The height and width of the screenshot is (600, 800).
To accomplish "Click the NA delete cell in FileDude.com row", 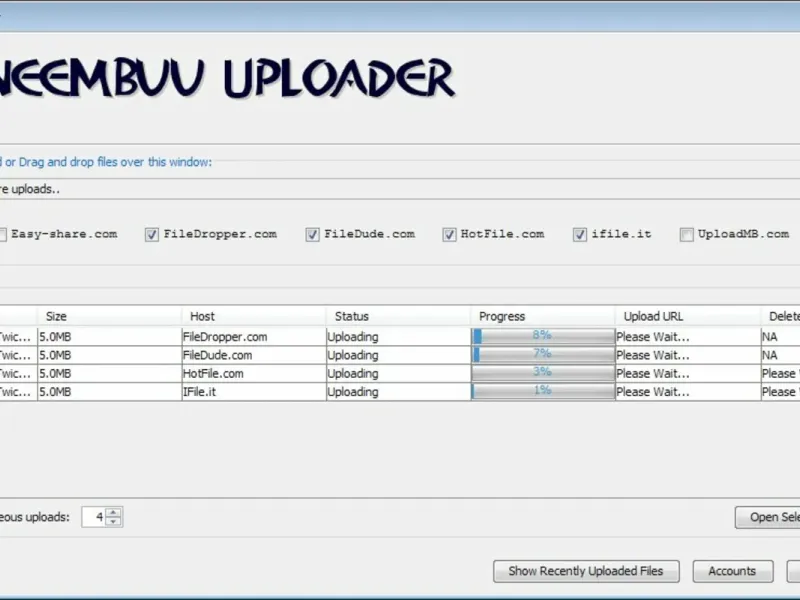I will tap(781, 355).
